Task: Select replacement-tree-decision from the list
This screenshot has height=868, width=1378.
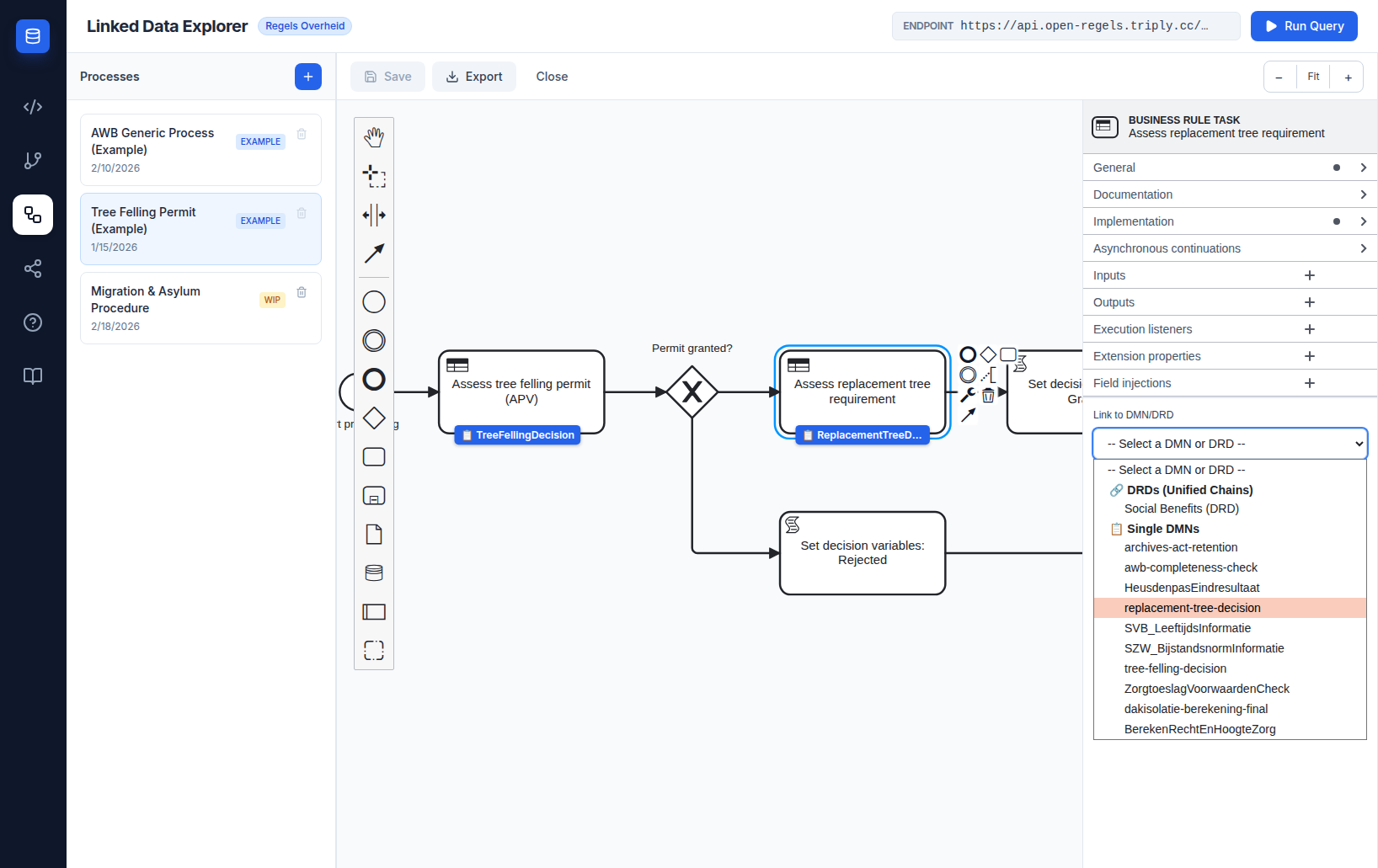Action: pyautogui.click(x=1193, y=608)
